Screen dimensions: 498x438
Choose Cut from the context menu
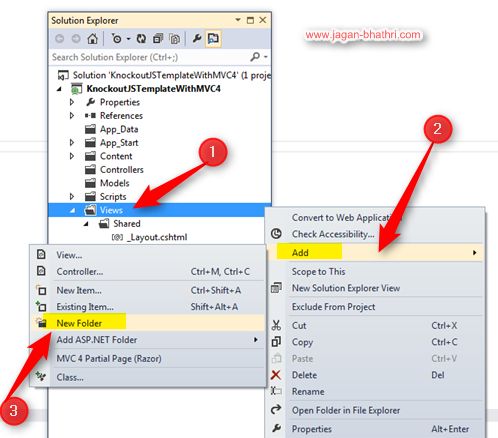375,326
